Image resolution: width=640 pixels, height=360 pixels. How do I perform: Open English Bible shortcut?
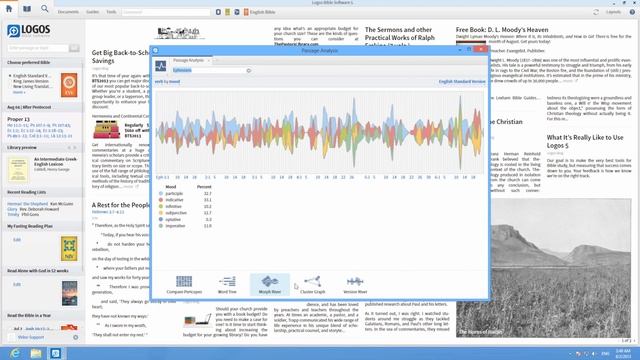(x=260, y=12)
